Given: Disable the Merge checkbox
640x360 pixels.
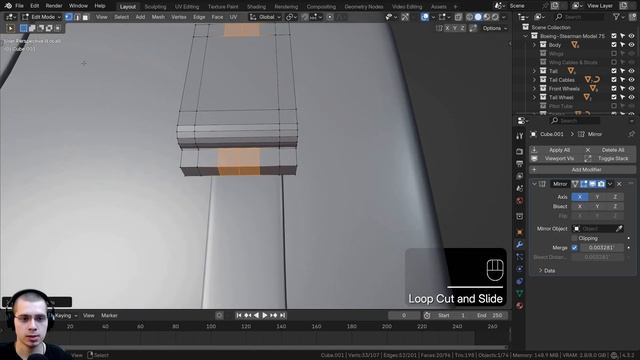Looking at the screenshot, I should point(574,247).
